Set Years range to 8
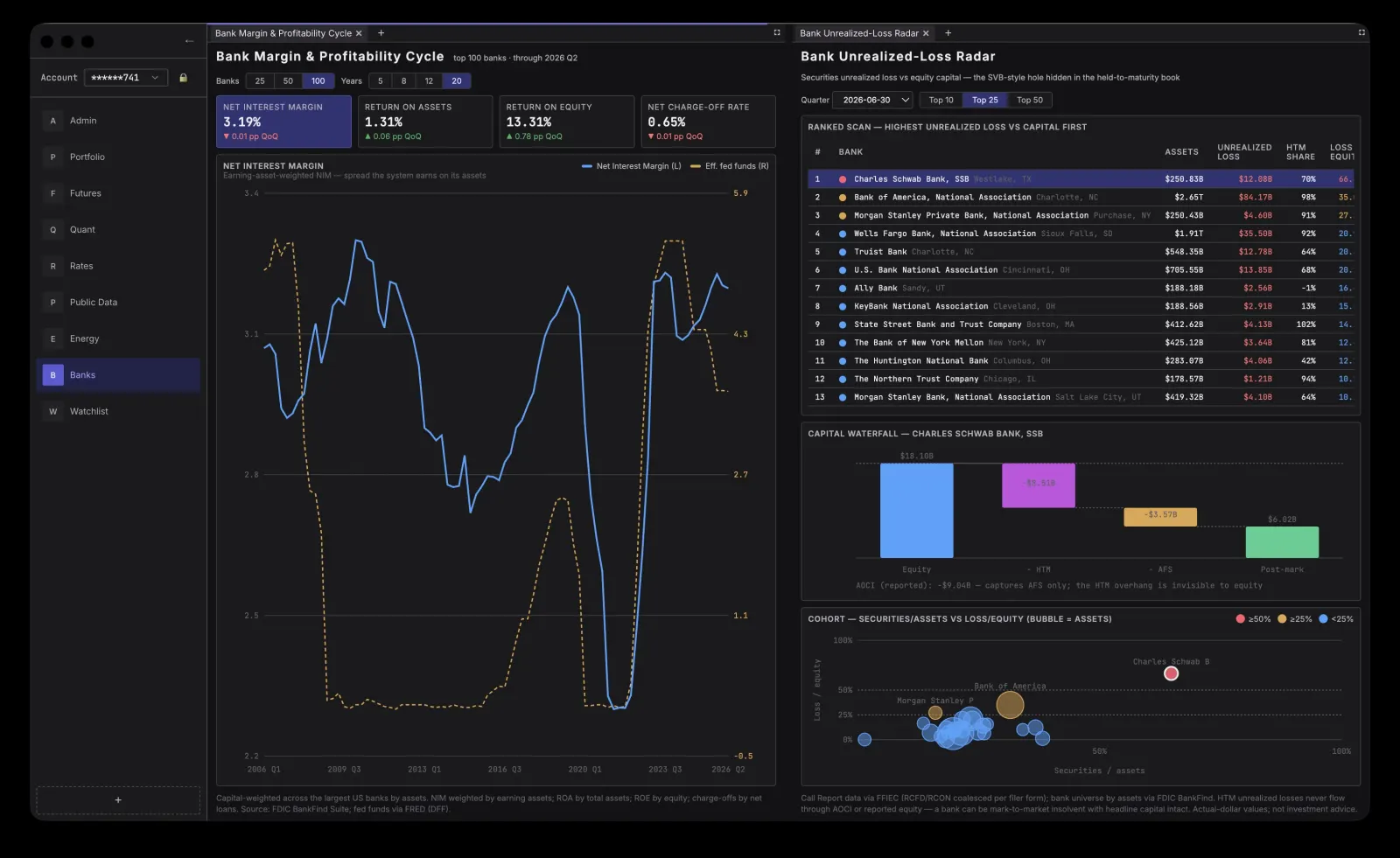1400x858 pixels. click(403, 81)
